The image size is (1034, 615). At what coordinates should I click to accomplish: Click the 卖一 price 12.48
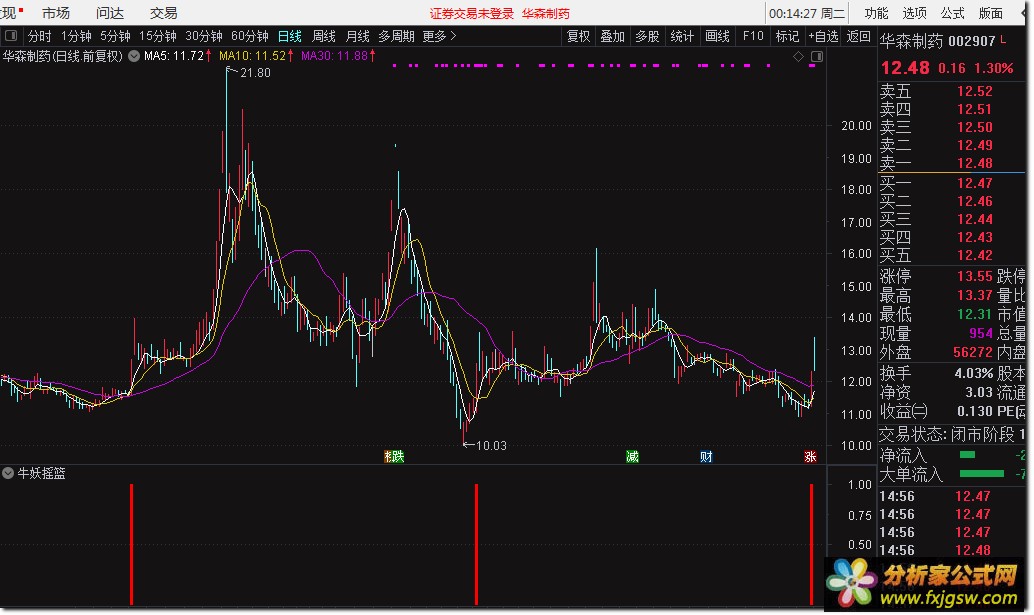(x=974, y=163)
